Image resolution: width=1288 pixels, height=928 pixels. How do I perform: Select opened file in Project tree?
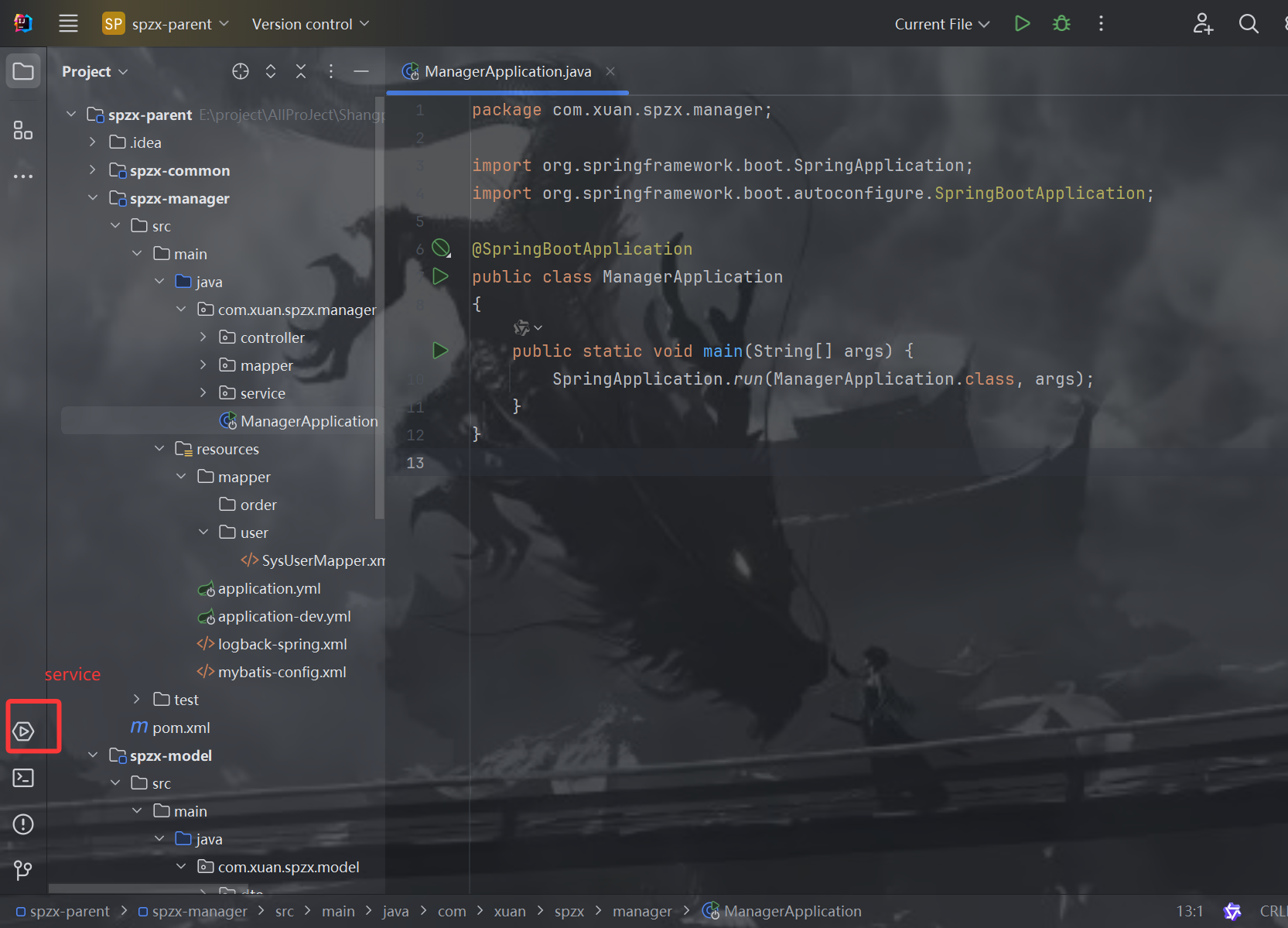[241, 71]
